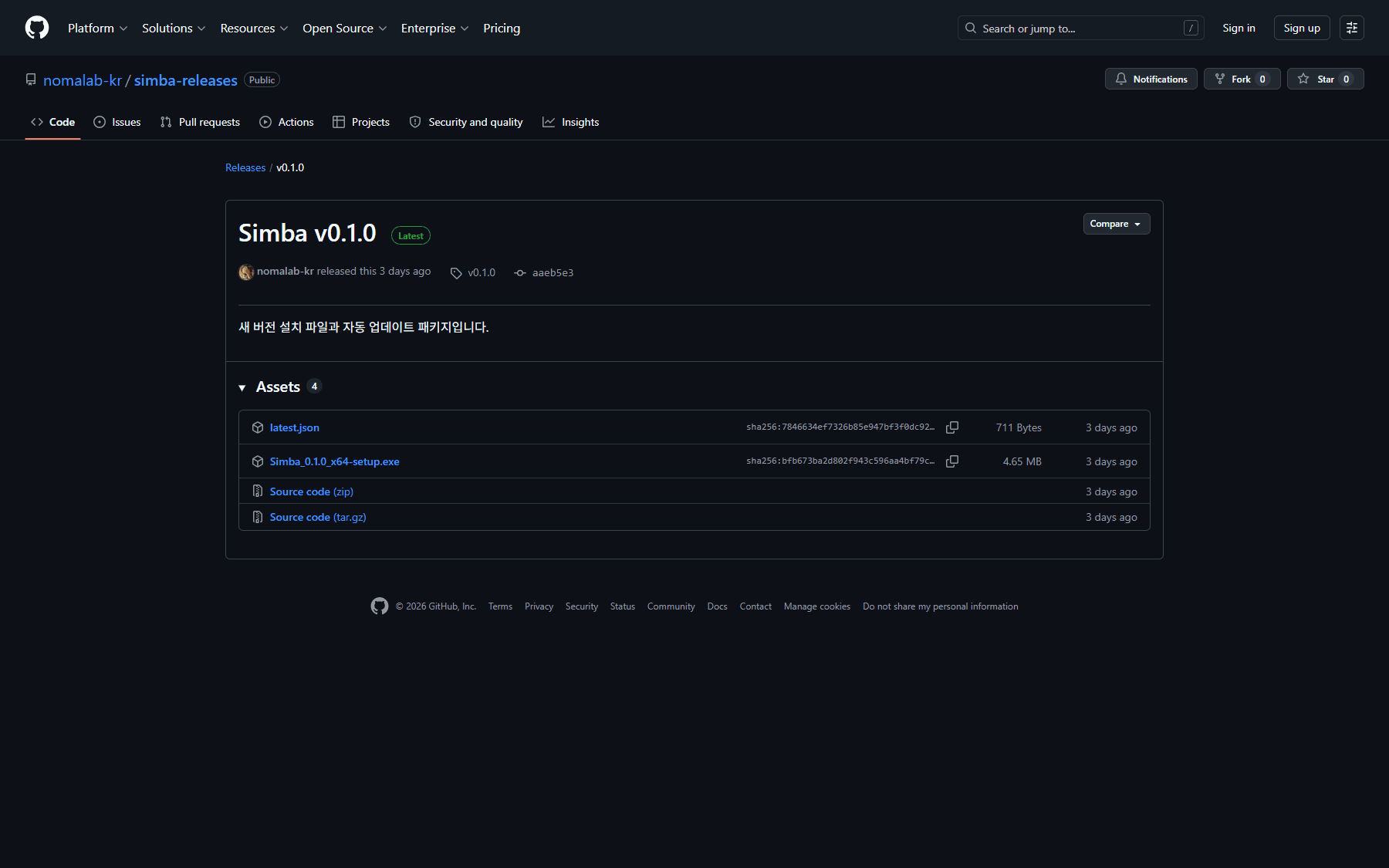
Task: Download latest.json asset
Action: 294,427
